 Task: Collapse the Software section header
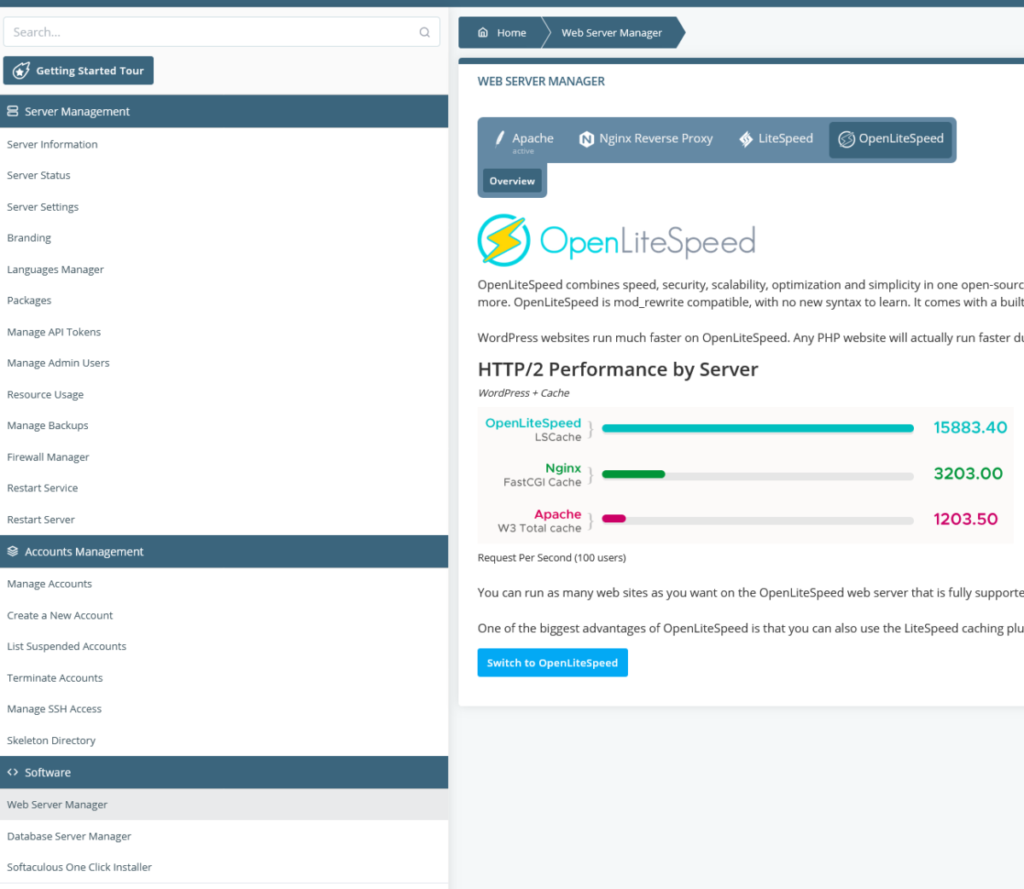[x=224, y=772]
